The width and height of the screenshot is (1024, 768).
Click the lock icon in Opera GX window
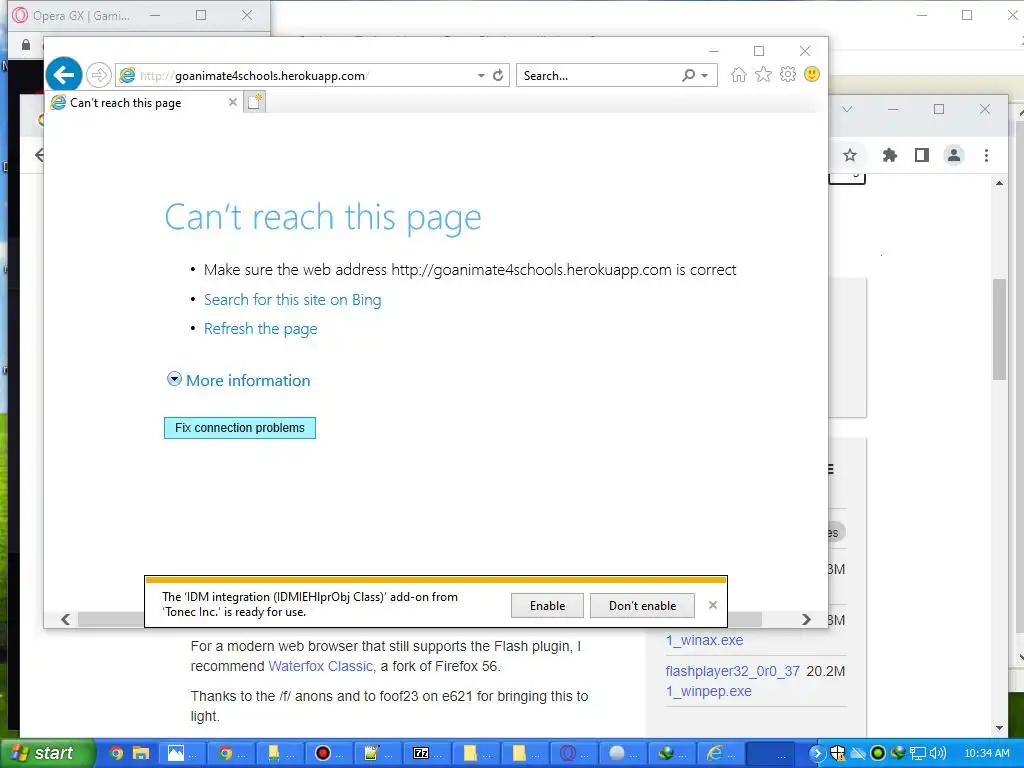point(25,44)
